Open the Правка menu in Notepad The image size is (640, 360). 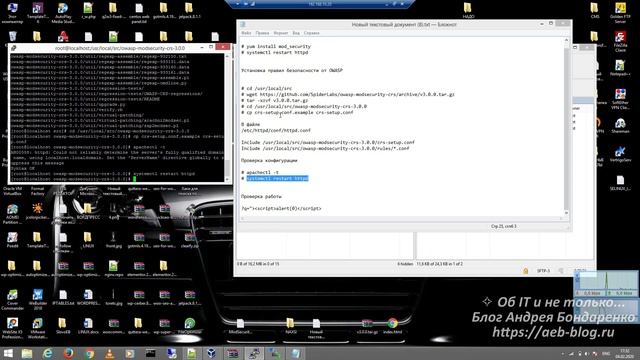coord(262,33)
